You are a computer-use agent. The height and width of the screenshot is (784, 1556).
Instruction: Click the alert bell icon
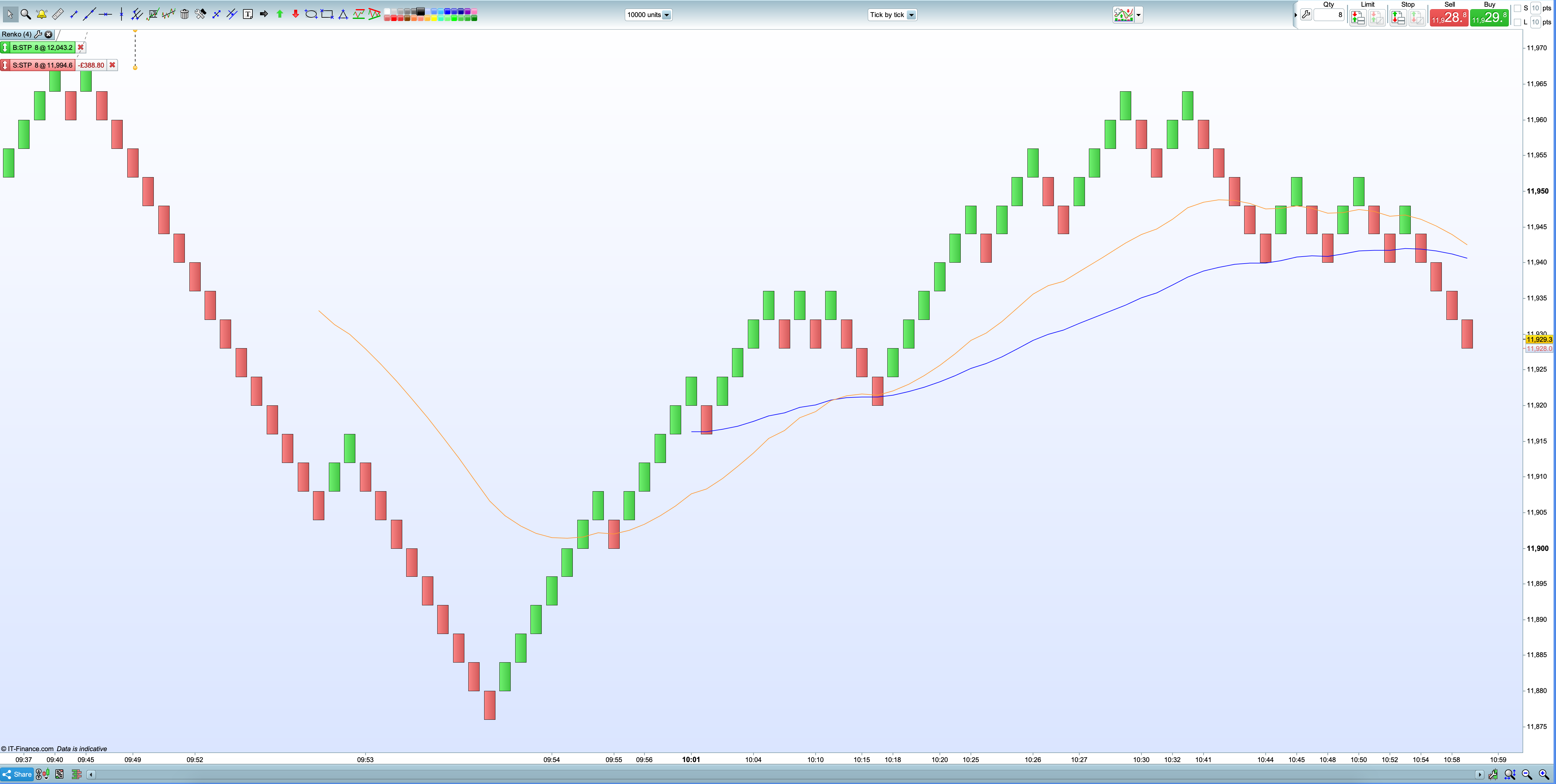pos(42,14)
